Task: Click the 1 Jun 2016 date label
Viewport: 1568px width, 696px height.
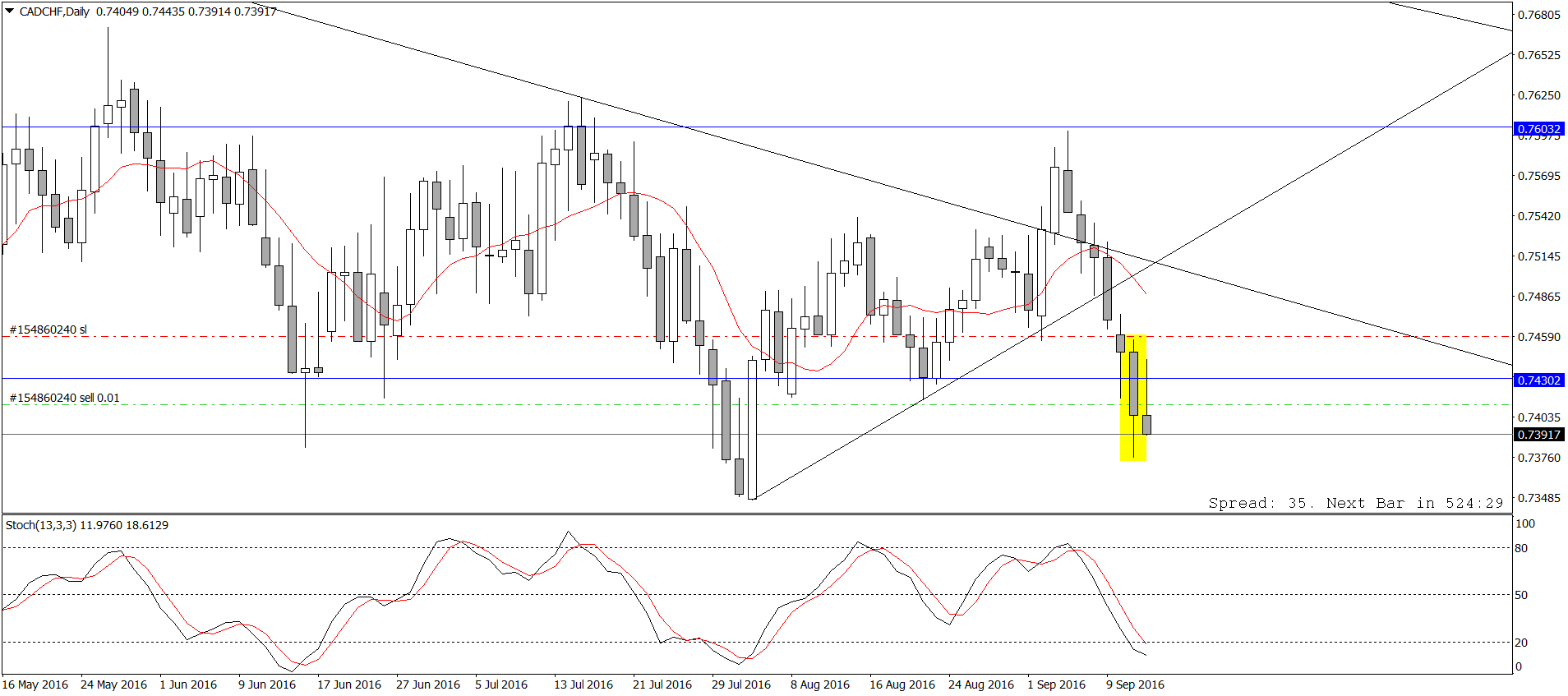Action: 188,684
